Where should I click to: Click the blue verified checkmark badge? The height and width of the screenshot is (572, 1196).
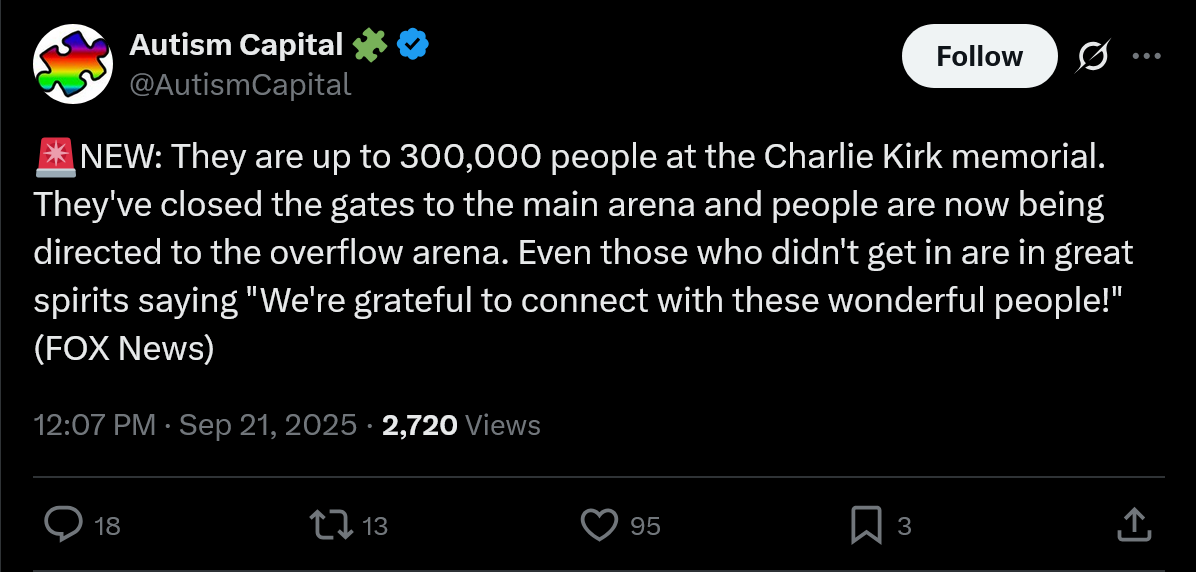[x=412, y=46]
